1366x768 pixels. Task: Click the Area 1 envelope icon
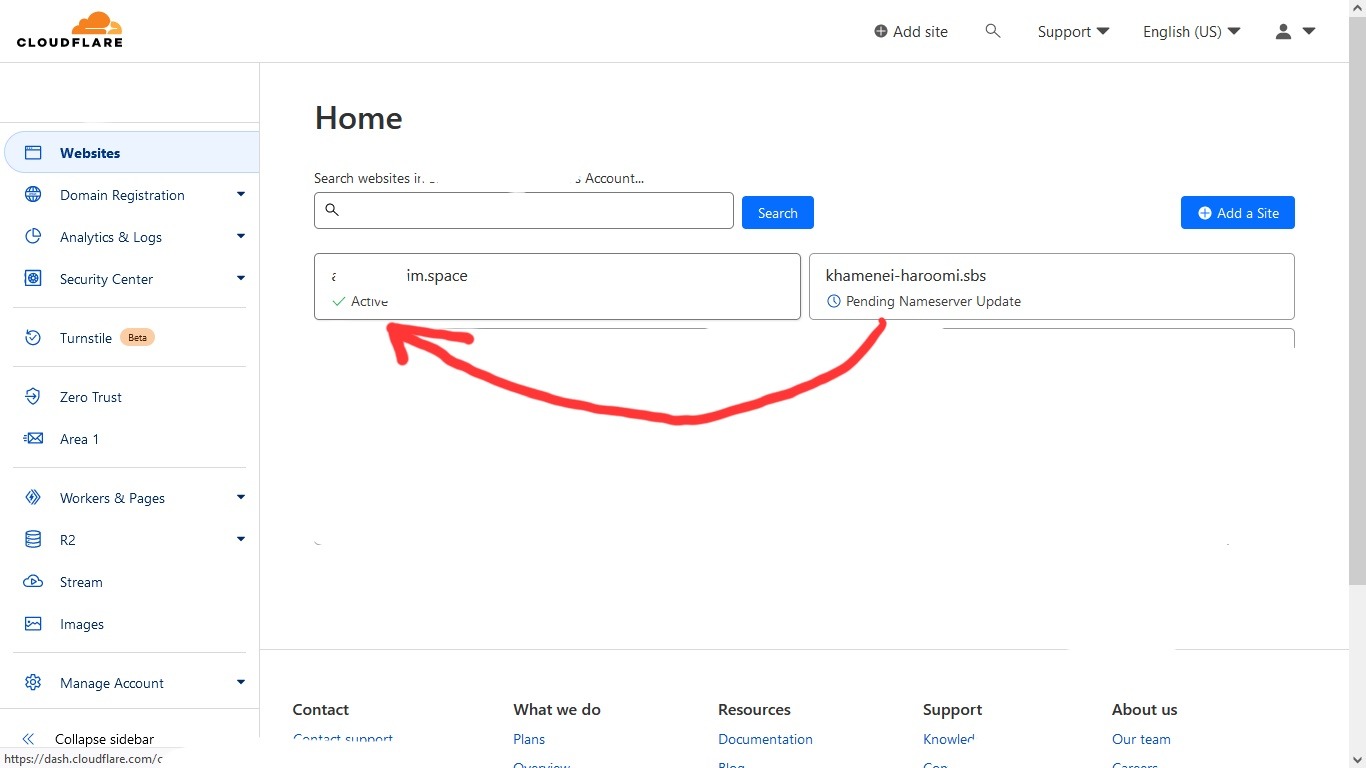33,439
